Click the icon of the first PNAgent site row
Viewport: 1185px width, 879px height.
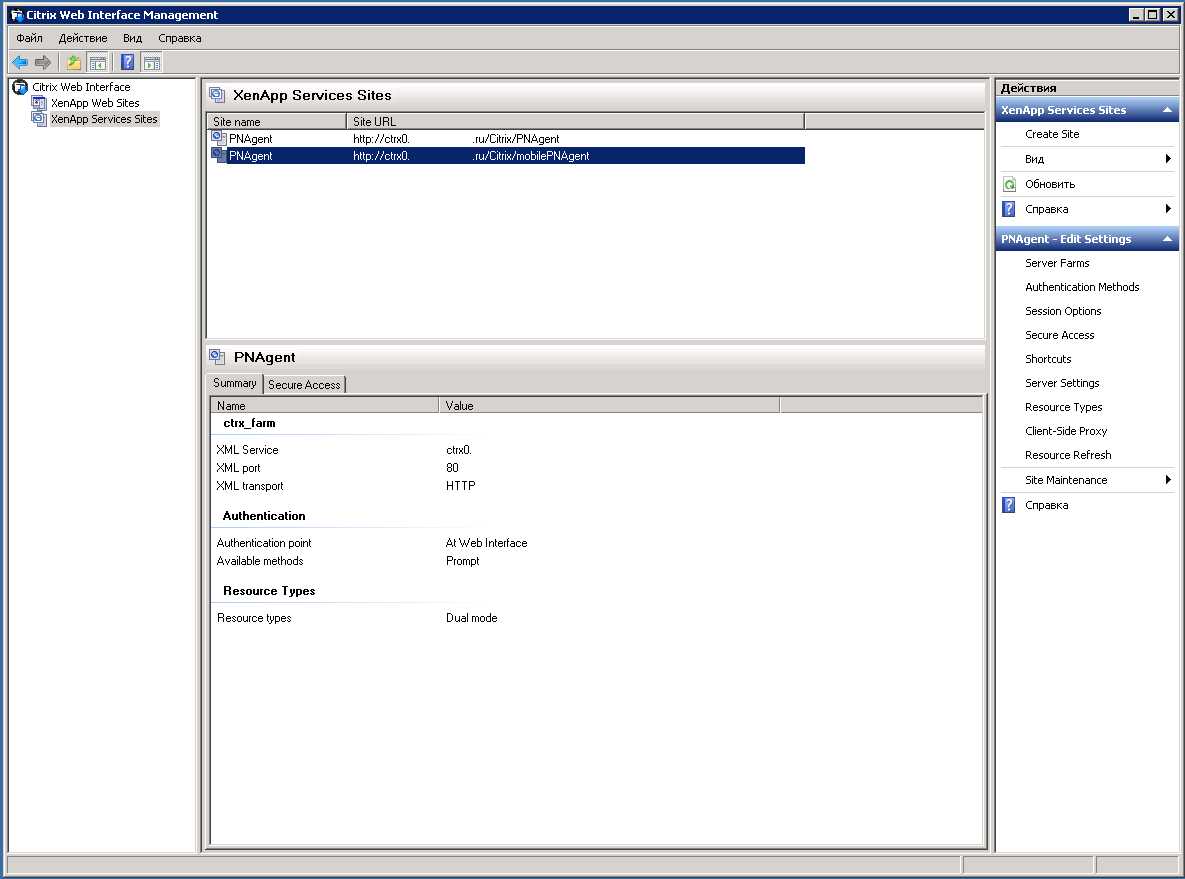[x=219, y=138]
